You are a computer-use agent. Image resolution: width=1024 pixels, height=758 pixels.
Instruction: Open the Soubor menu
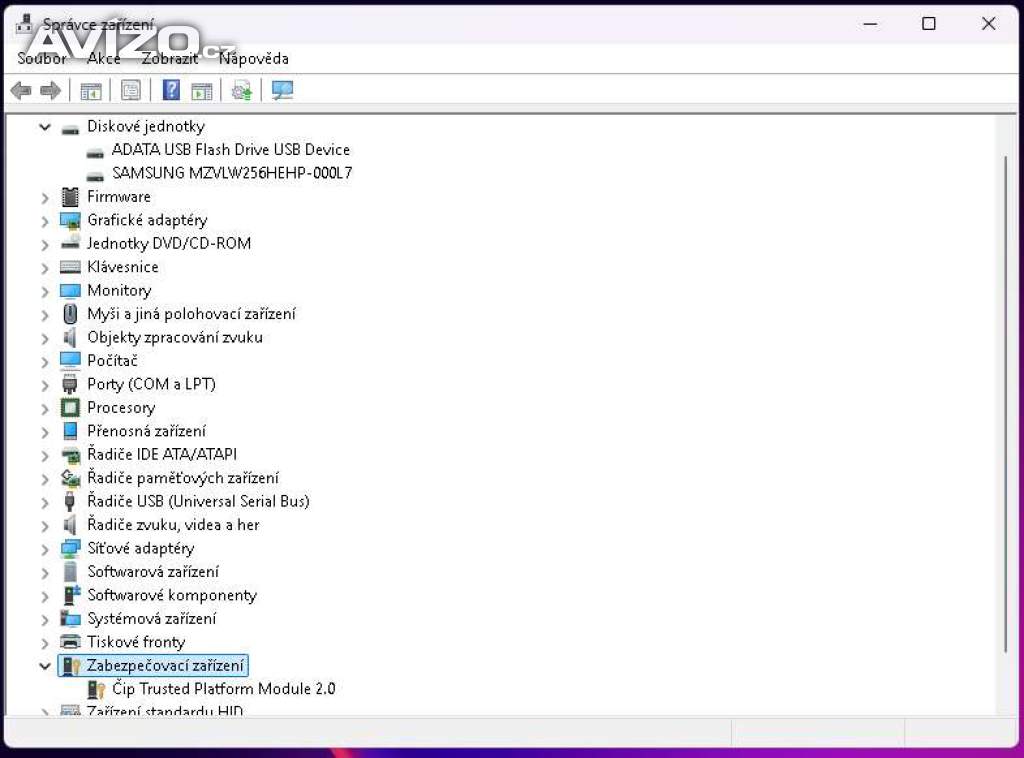42,58
